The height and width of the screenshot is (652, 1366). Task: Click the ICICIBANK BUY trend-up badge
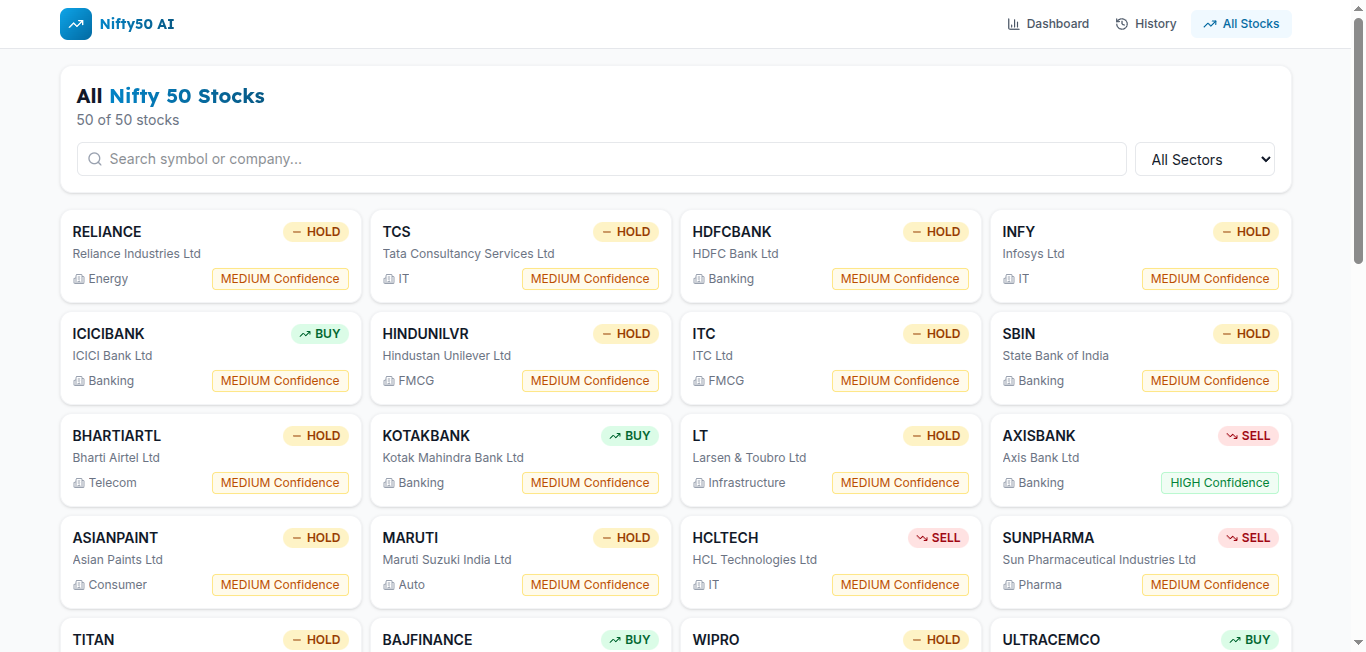pyautogui.click(x=320, y=334)
